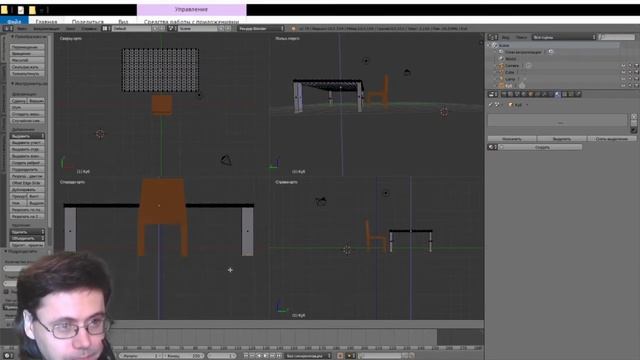The width and height of the screenshot is (640, 360).
Task: Open the Particles properties tab
Action: 571,94
